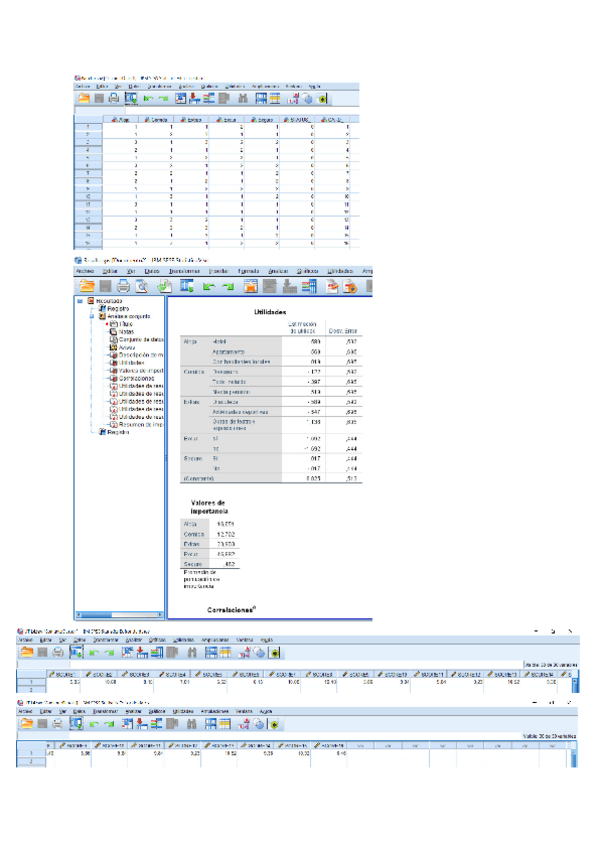This screenshot has width=600, height=848.
Task: Open the Archivo menu in the output viewer
Action: tap(85, 271)
